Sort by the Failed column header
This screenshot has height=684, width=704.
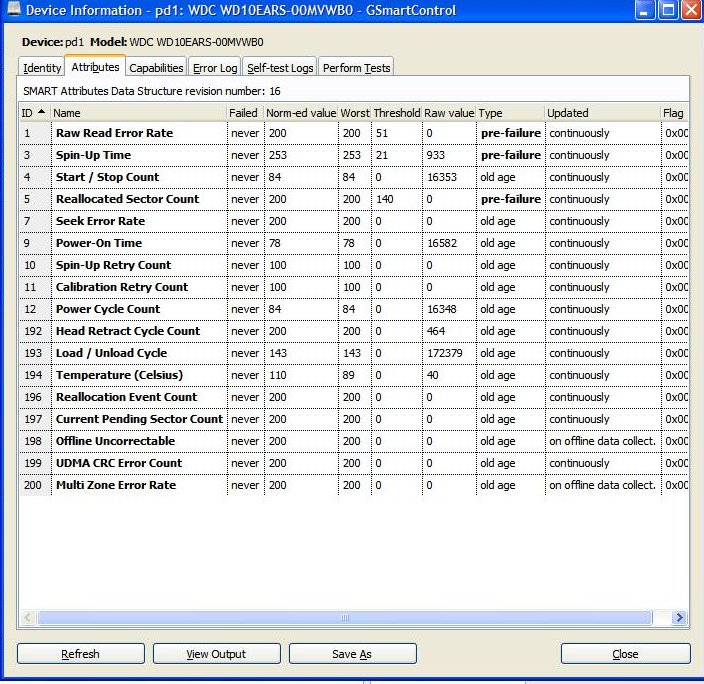point(245,113)
